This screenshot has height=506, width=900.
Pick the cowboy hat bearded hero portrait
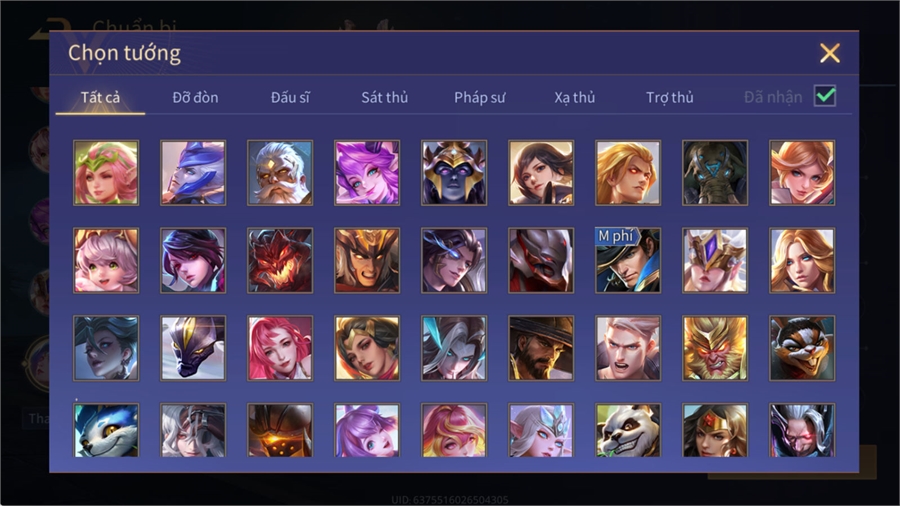coord(541,348)
